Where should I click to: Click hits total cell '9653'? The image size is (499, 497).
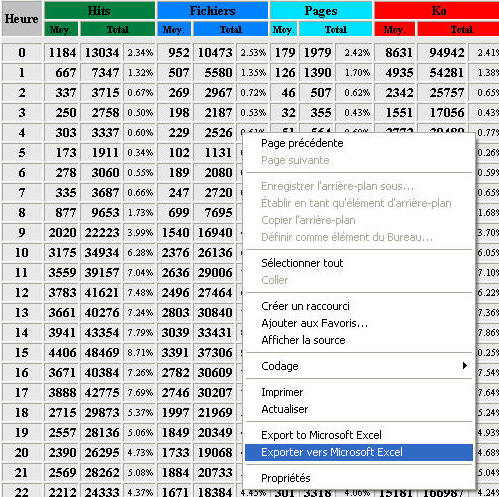[101, 213]
